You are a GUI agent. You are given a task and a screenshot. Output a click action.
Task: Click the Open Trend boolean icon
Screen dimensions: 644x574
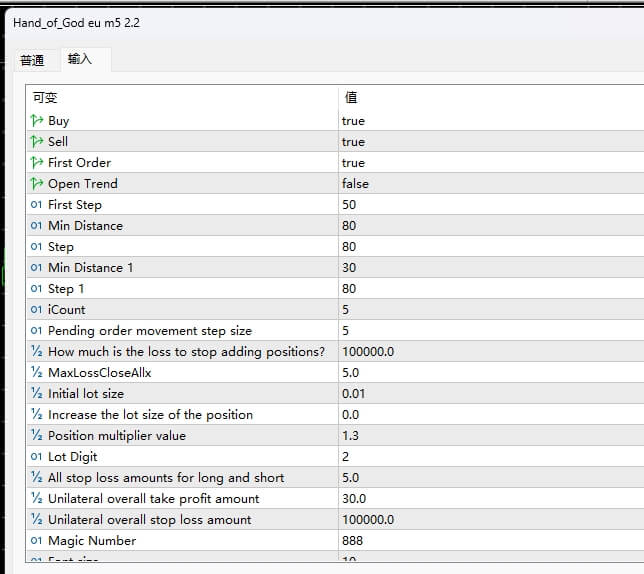[37, 184]
